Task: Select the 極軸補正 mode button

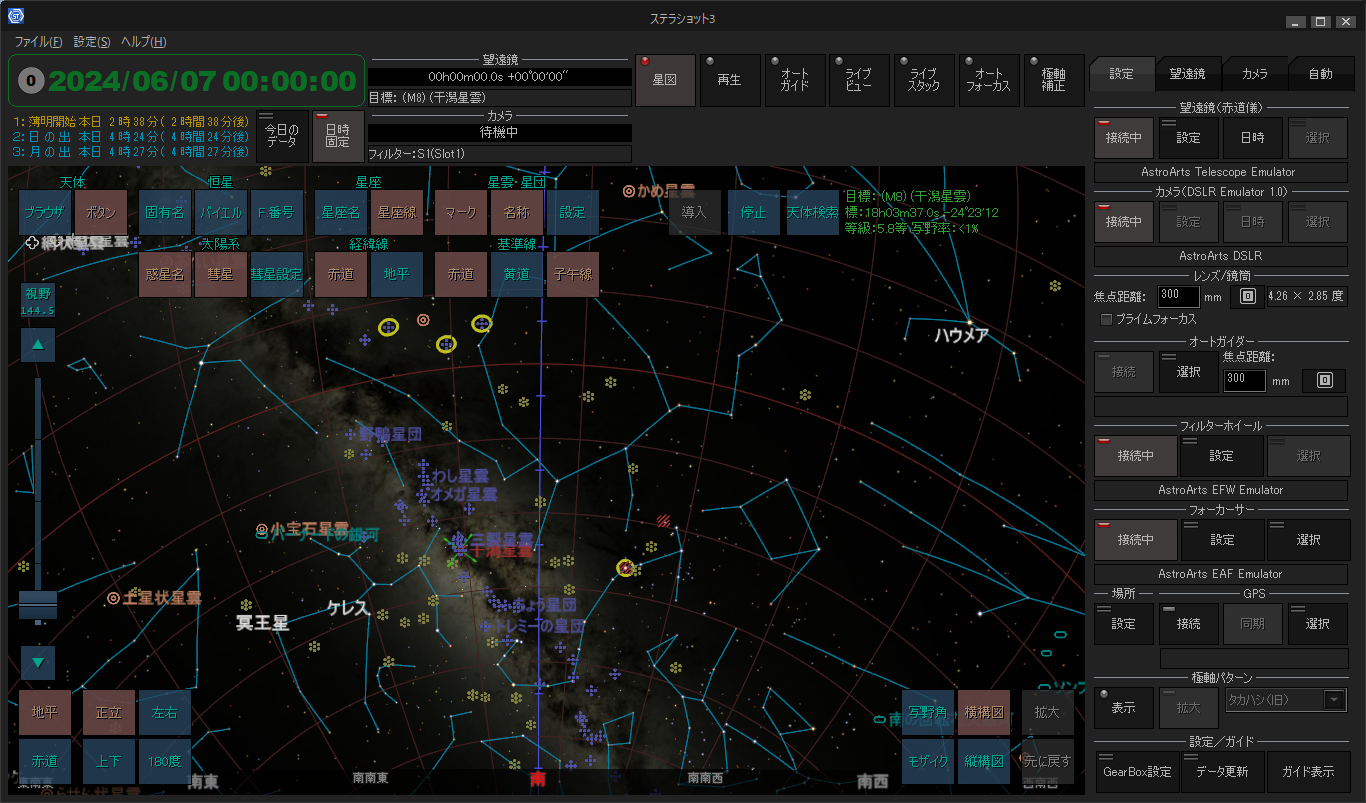Action: [1055, 80]
